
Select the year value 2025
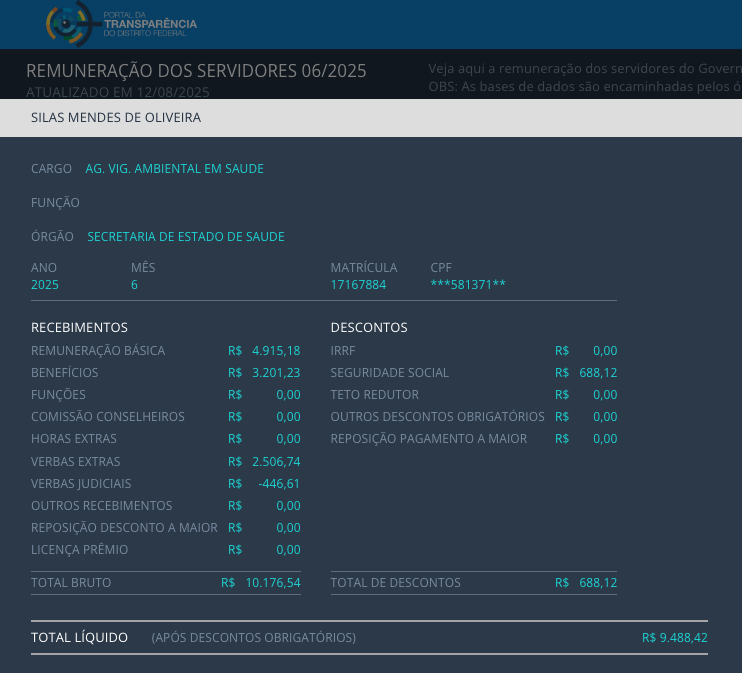pos(45,285)
